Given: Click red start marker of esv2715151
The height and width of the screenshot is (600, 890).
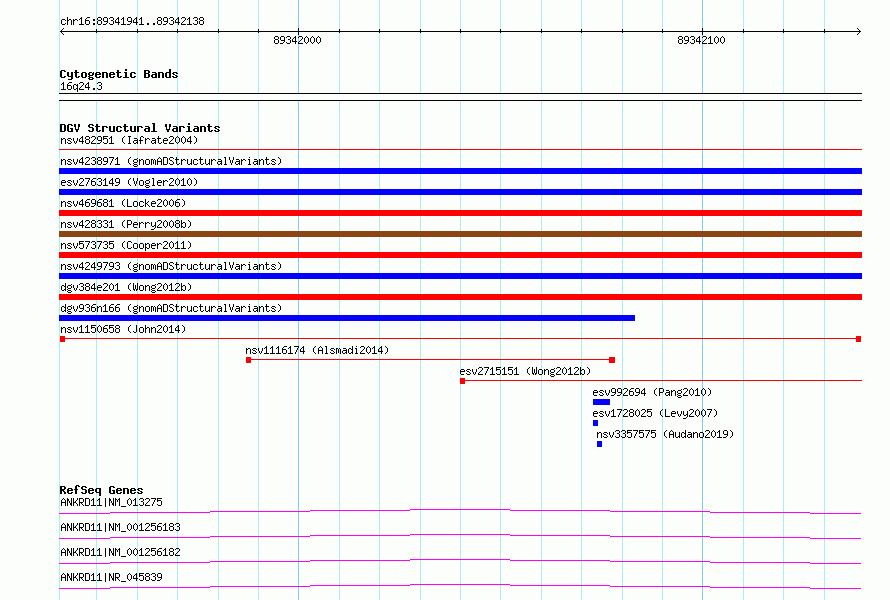Looking at the screenshot, I should click(x=463, y=381).
